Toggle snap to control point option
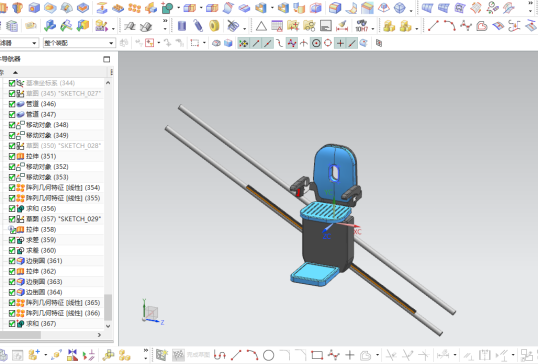 coord(279,43)
